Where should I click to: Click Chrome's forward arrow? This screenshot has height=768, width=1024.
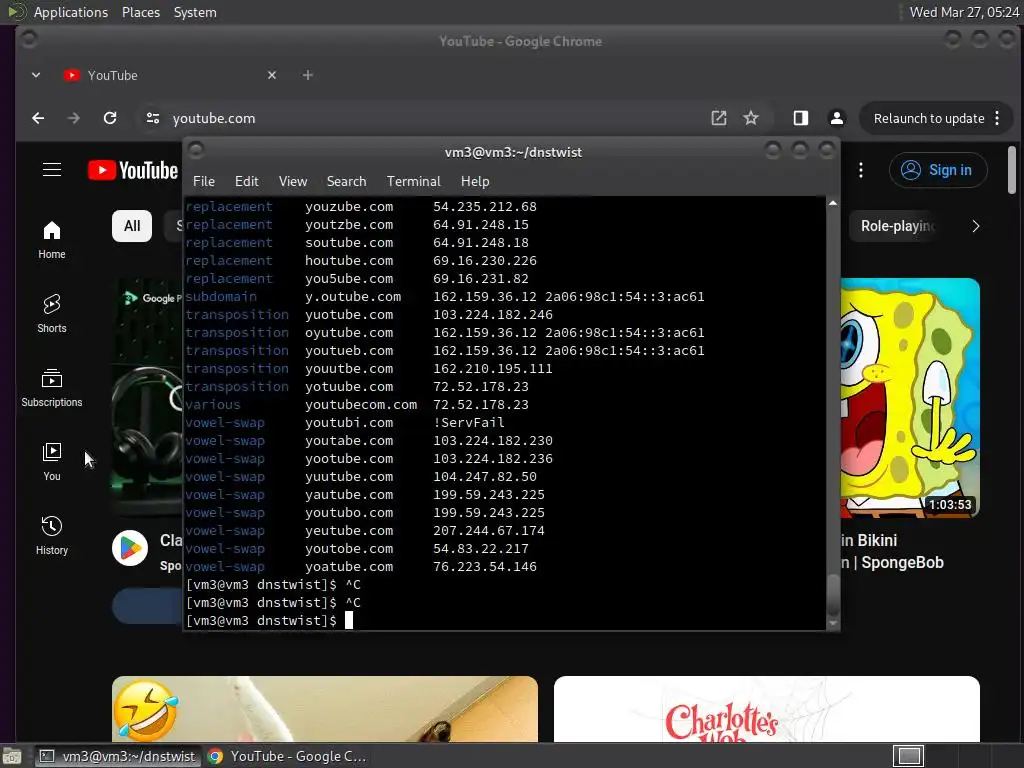point(74,118)
